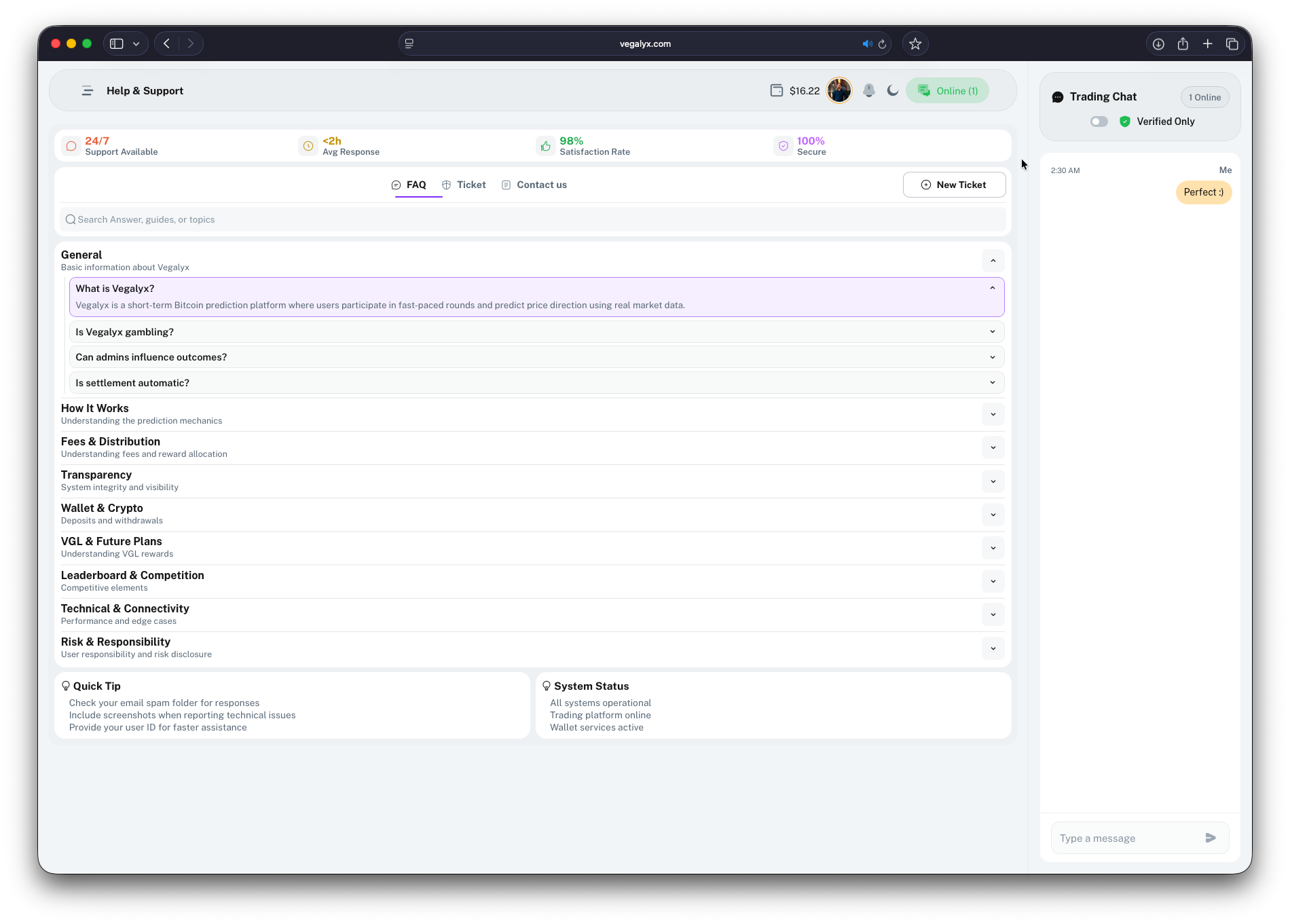The width and height of the screenshot is (1290, 924).
Task: Open a new tab with plus icon
Action: pos(1207,43)
